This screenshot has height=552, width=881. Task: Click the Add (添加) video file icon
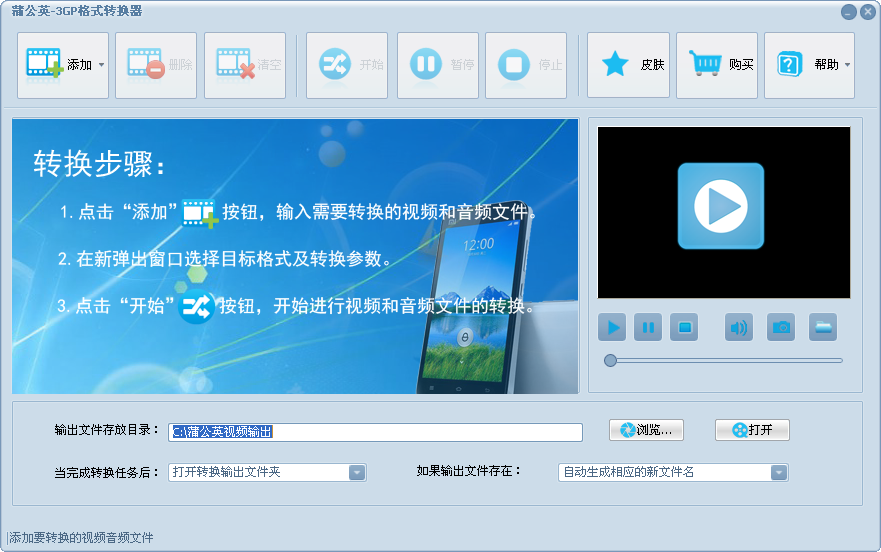tap(44, 65)
